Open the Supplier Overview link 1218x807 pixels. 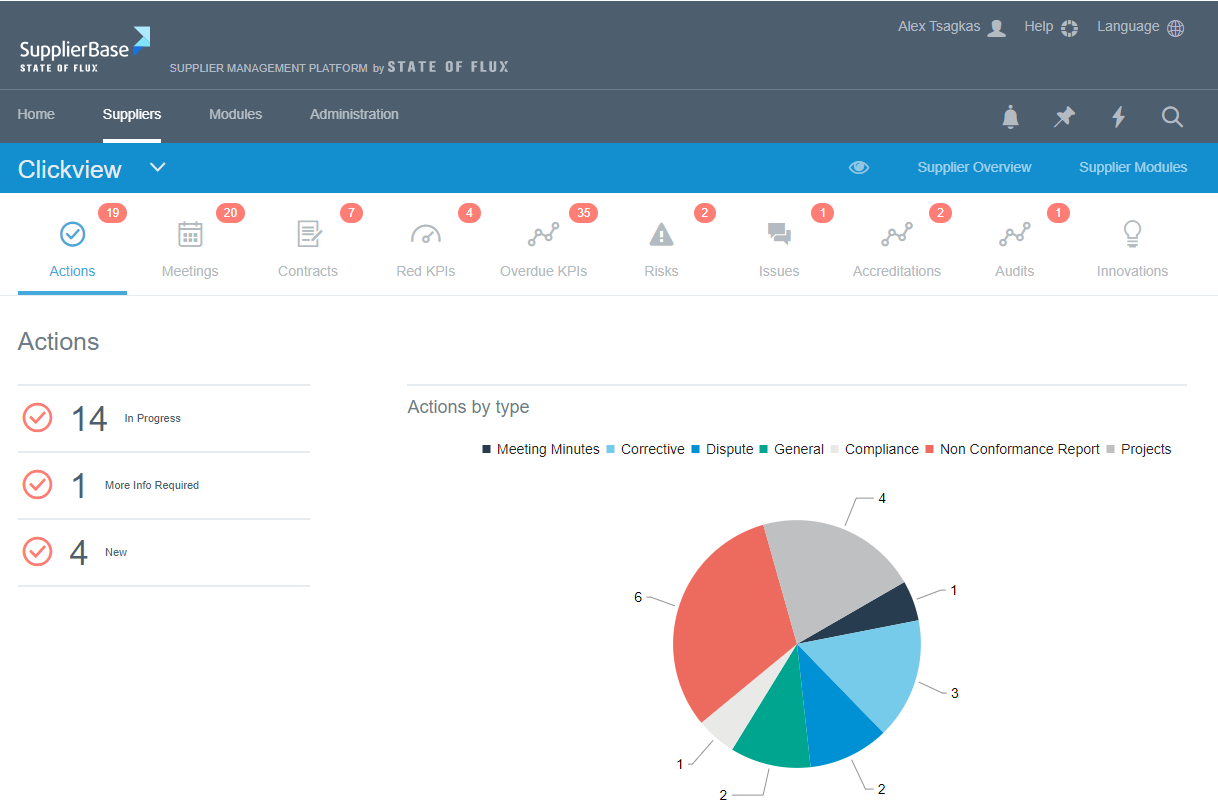tap(974, 167)
